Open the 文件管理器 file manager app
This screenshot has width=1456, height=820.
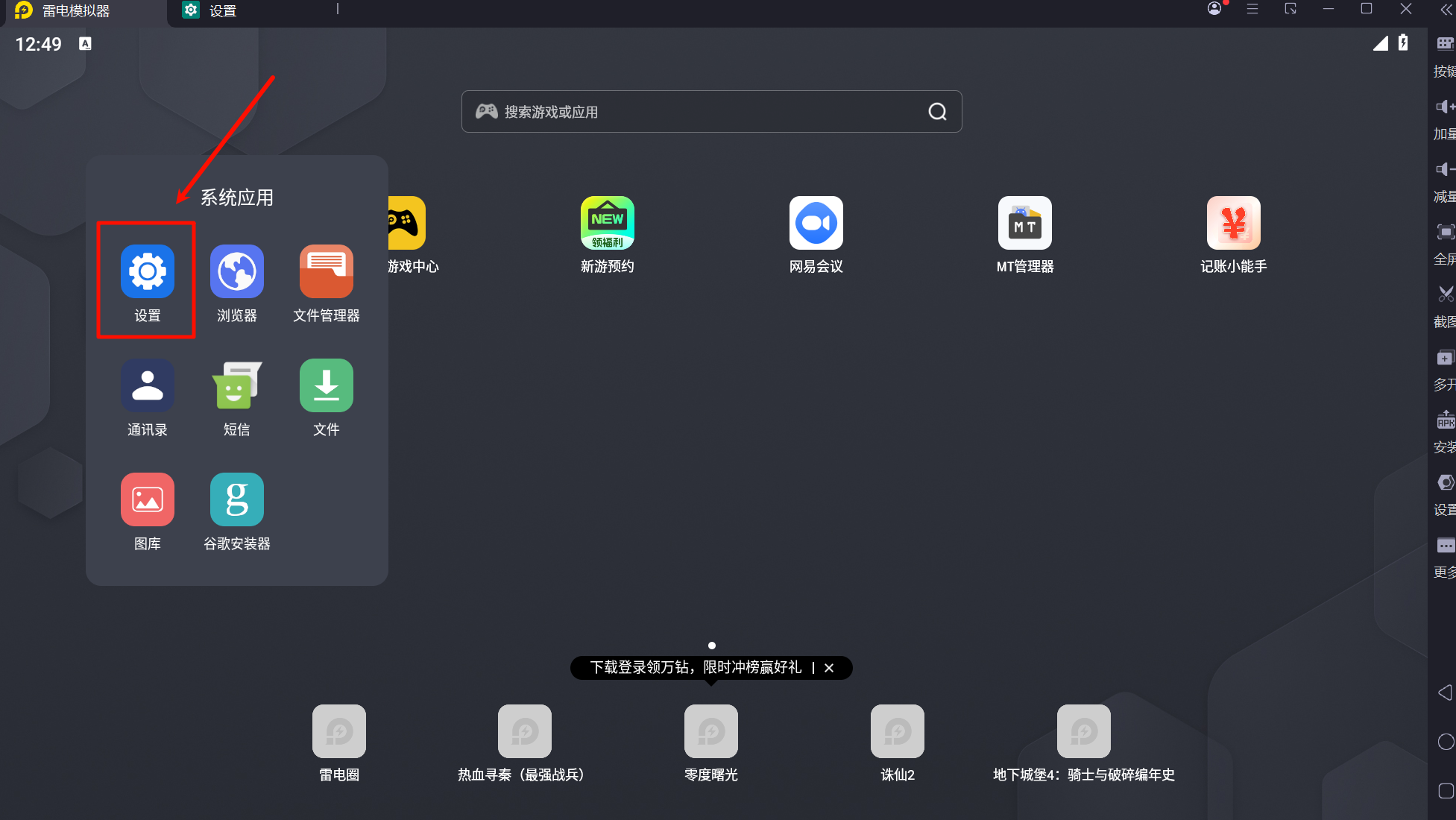pyautogui.click(x=326, y=272)
